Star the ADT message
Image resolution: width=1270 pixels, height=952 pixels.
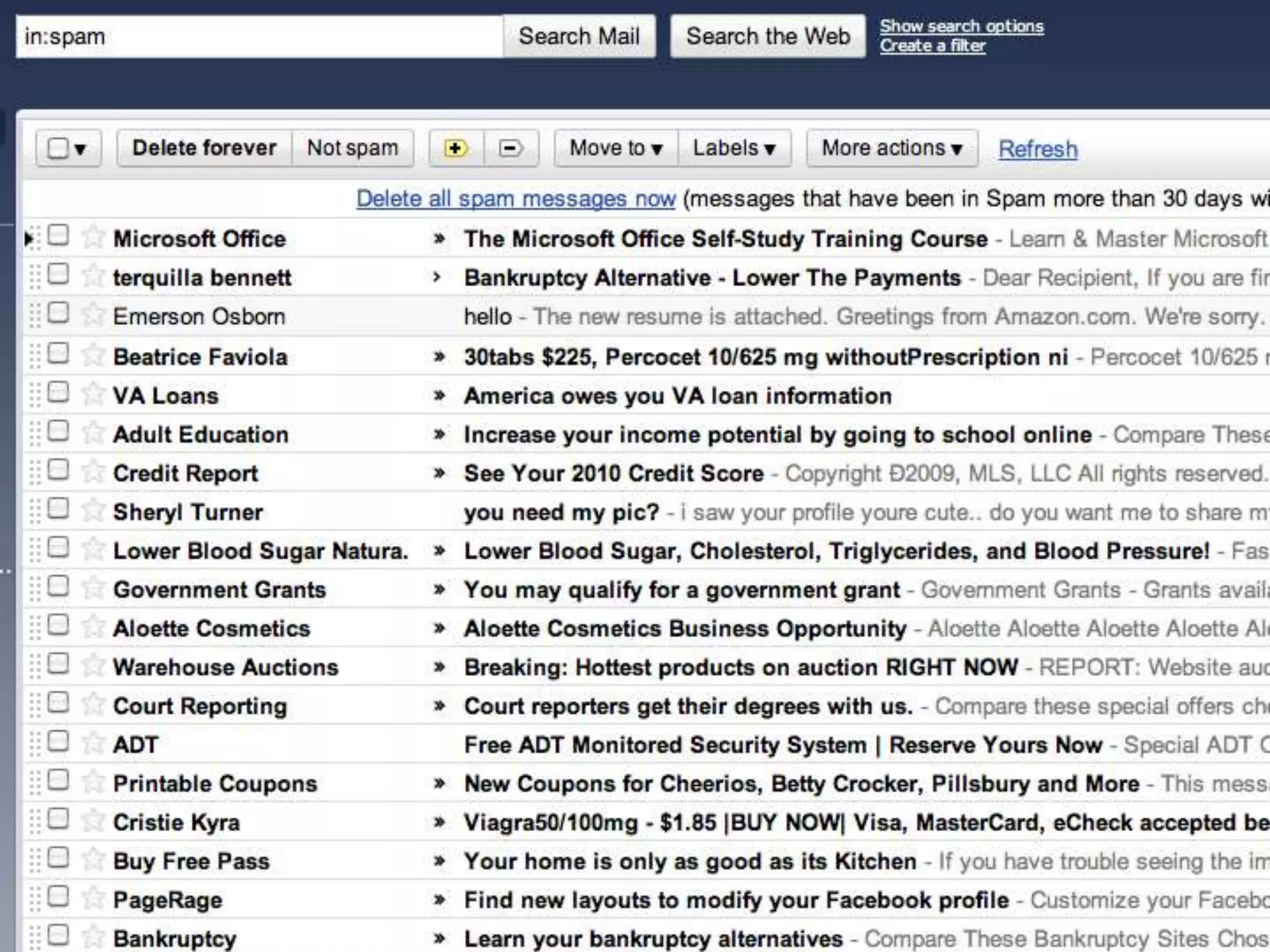93,744
